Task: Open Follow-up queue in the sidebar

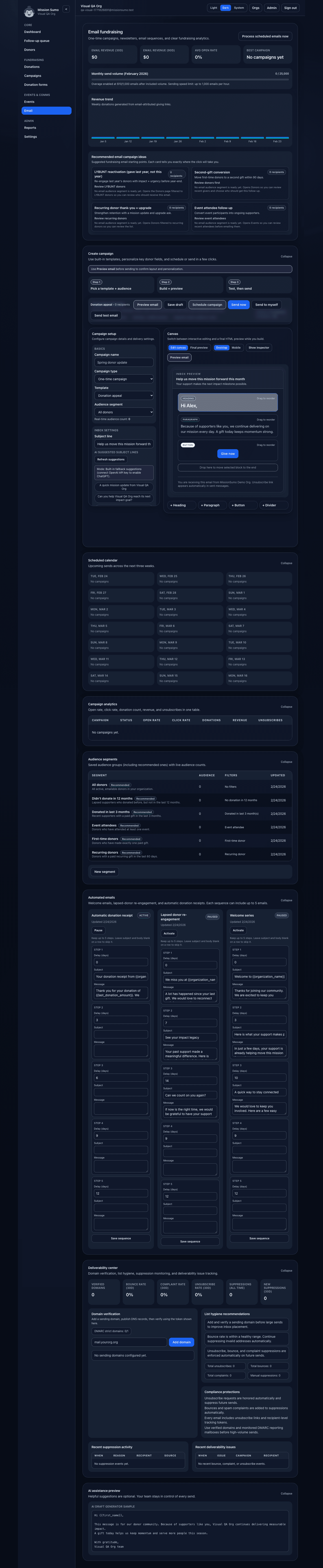Action: [46, 41]
